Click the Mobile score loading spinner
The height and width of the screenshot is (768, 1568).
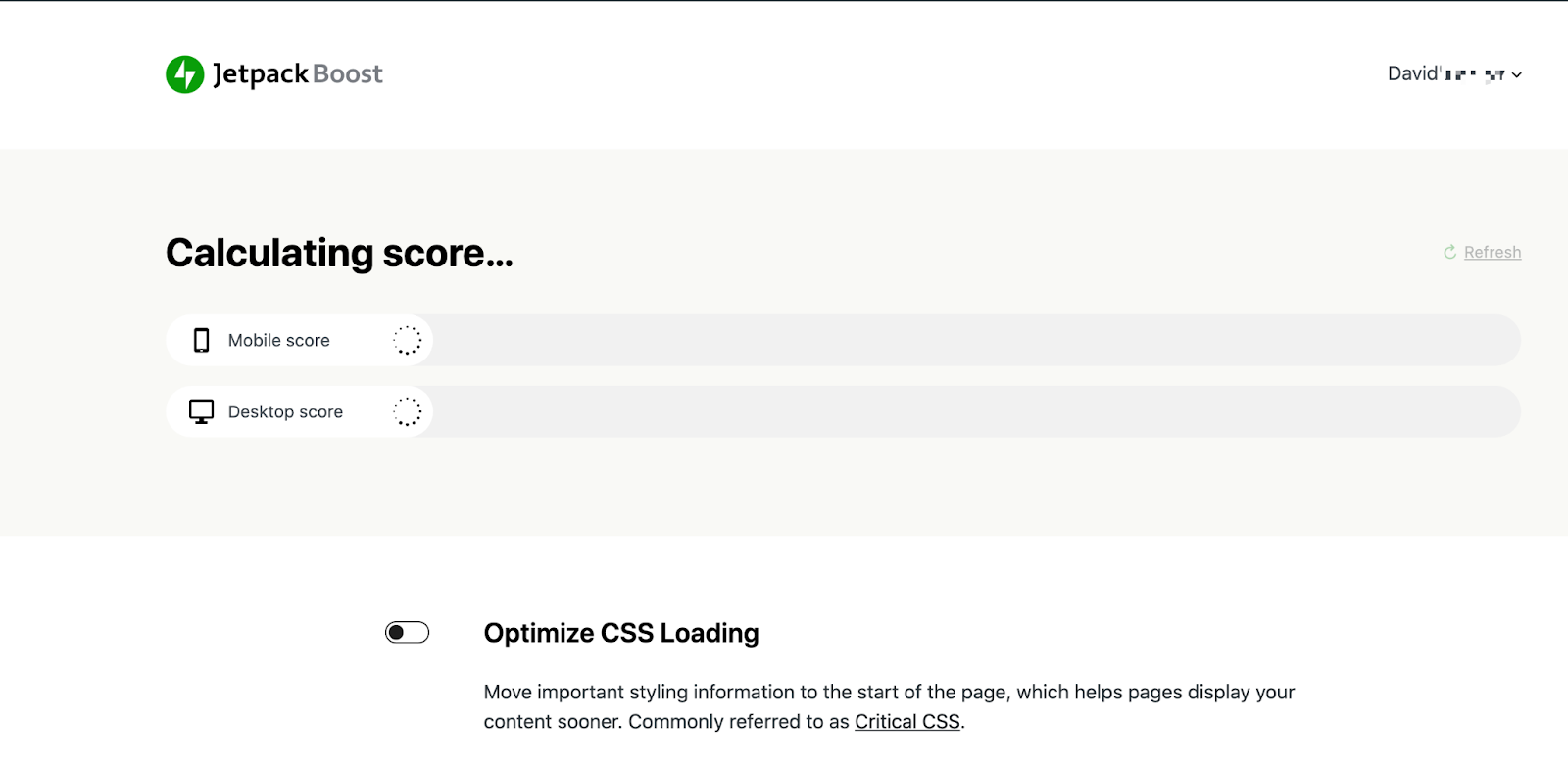click(408, 340)
